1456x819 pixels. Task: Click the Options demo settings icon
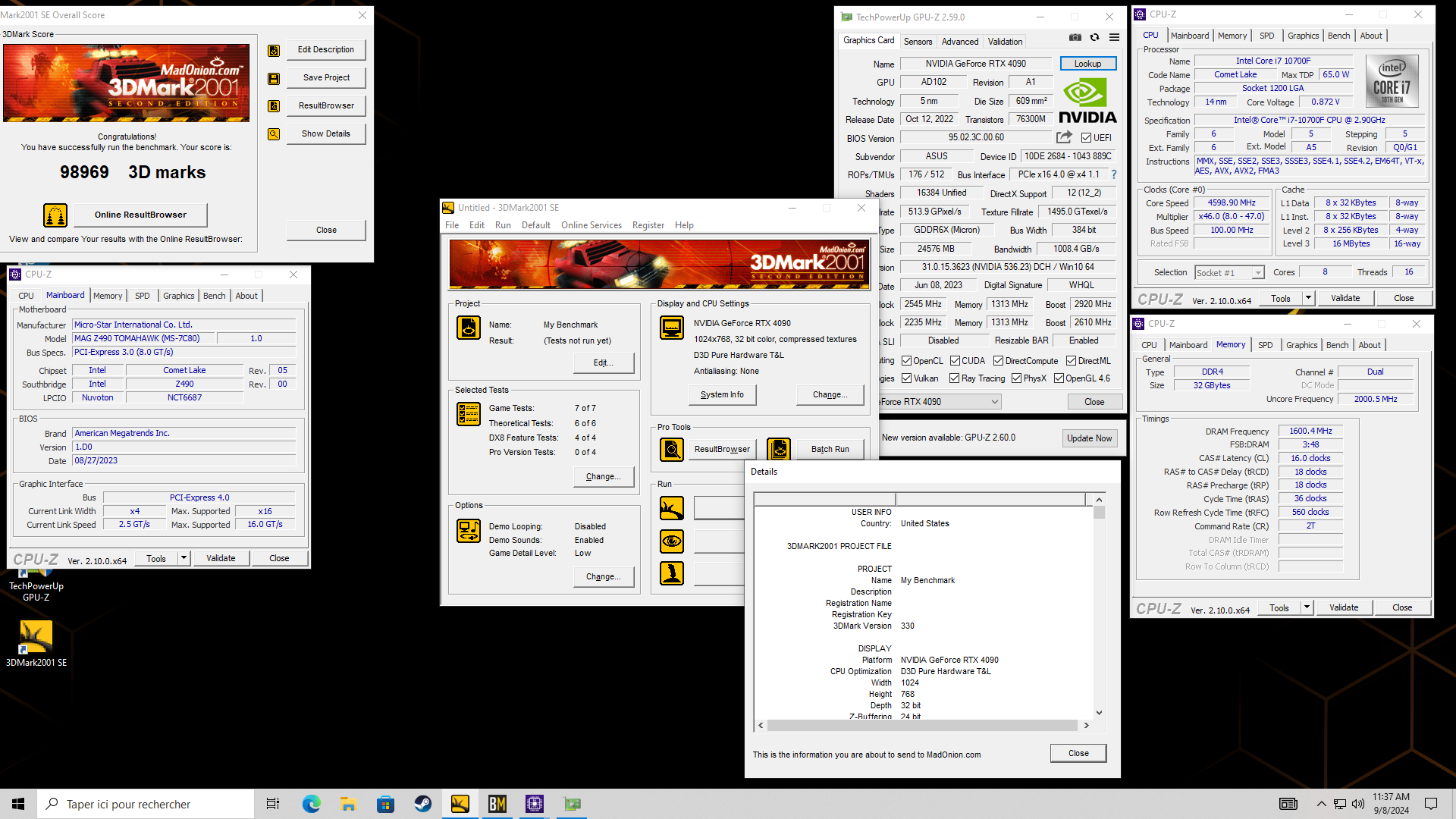coord(469,531)
